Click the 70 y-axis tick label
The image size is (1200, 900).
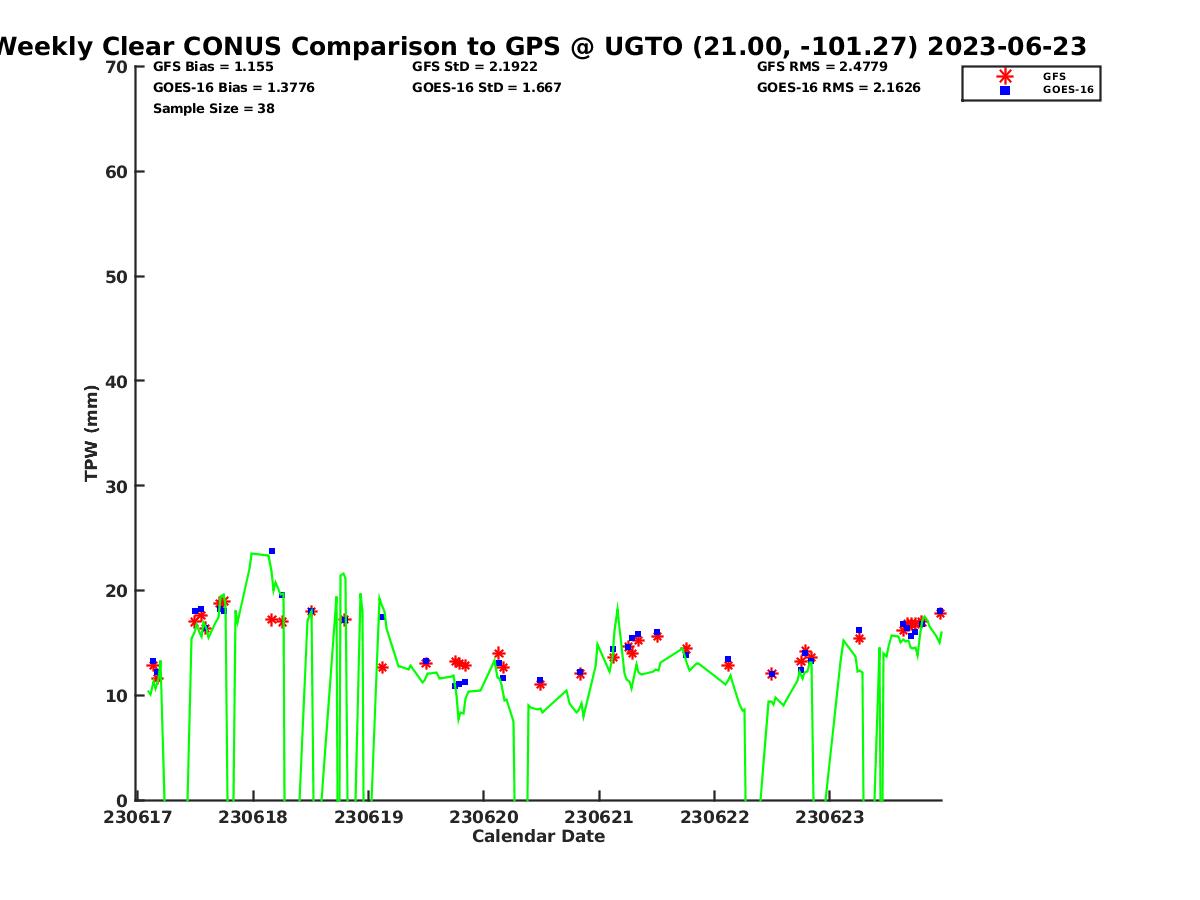click(x=117, y=67)
